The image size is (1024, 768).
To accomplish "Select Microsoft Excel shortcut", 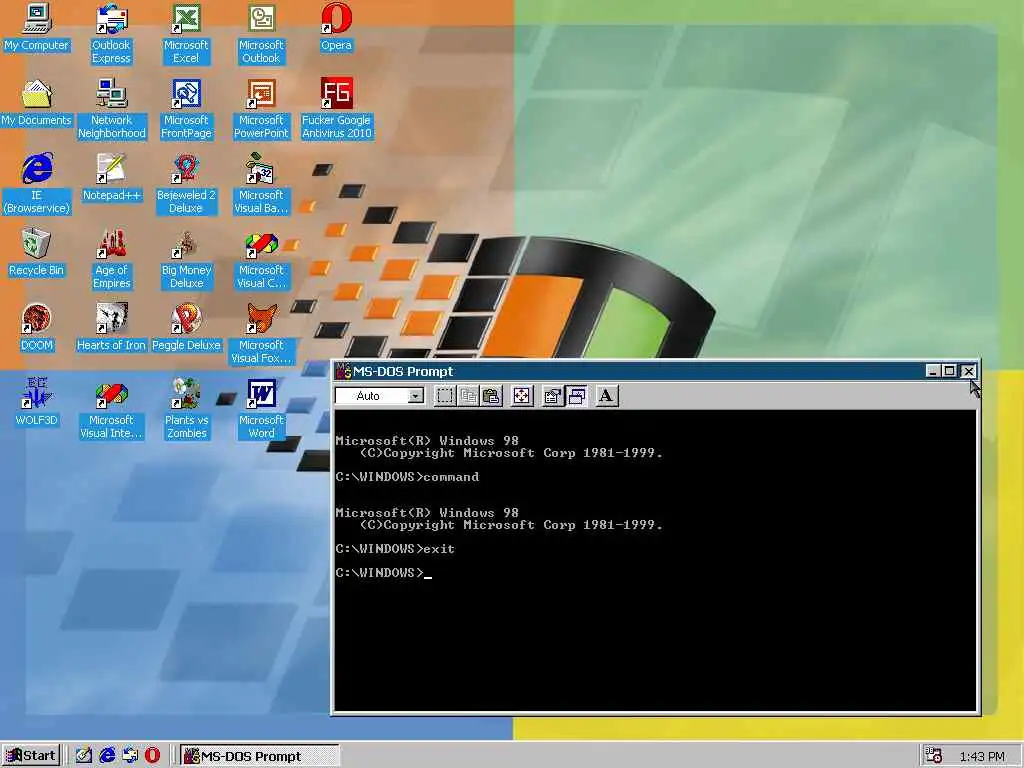I will tap(186, 34).
